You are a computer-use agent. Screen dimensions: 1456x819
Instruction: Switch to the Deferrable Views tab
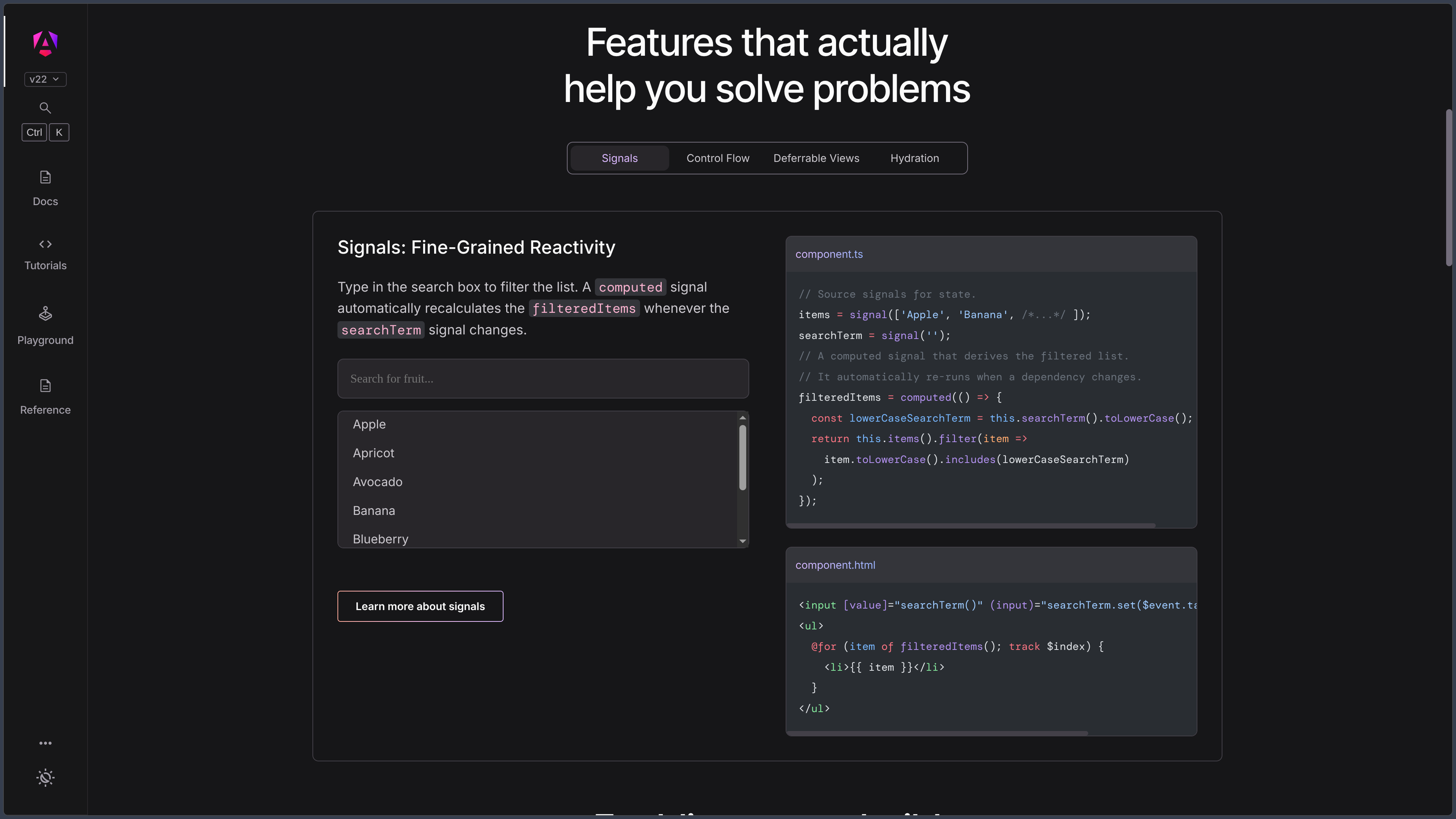tap(816, 158)
